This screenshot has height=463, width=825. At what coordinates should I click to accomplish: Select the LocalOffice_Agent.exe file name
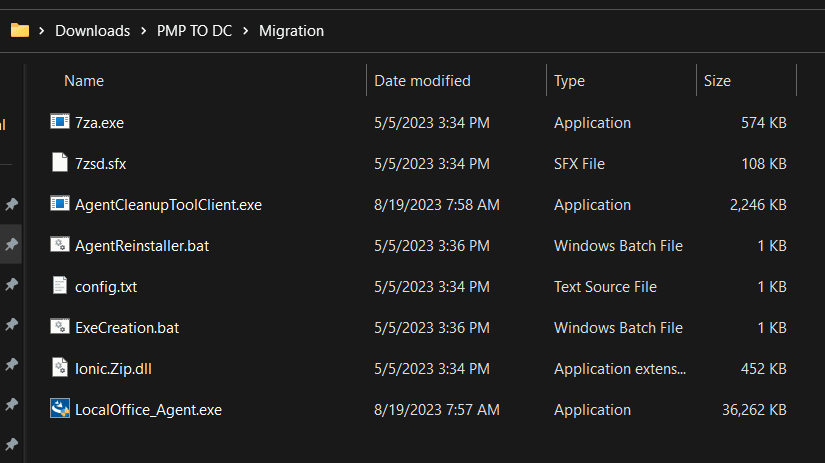pos(148,409)
